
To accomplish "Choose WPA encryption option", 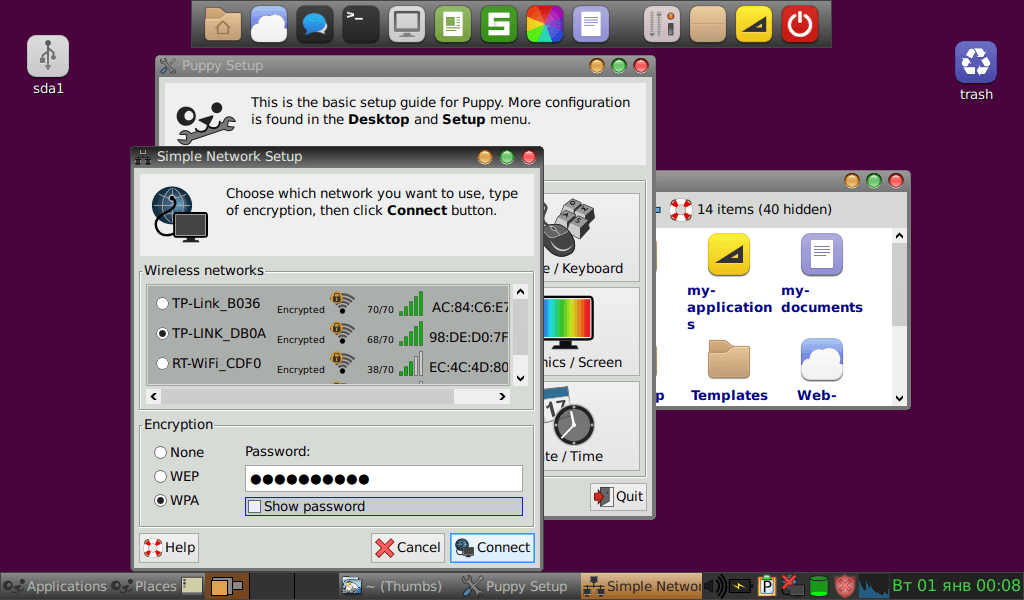I will tap(160, 501).
